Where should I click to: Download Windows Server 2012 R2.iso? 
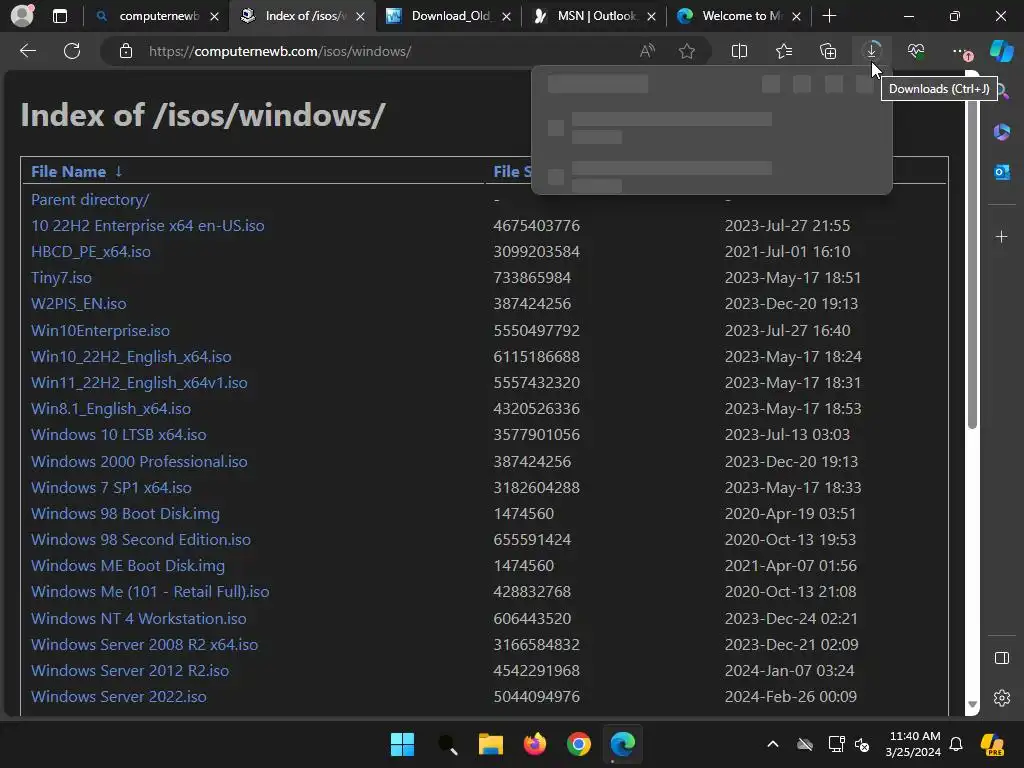(130, 670)
